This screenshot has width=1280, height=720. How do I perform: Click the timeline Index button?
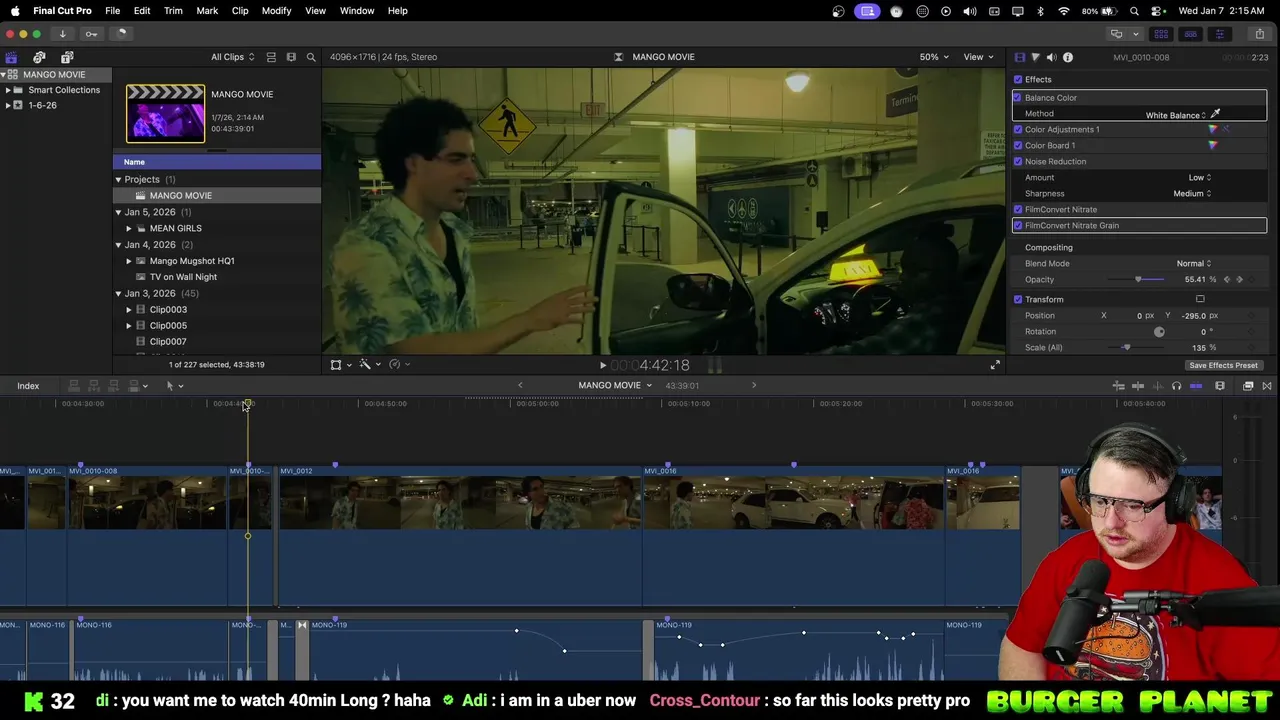28,386
